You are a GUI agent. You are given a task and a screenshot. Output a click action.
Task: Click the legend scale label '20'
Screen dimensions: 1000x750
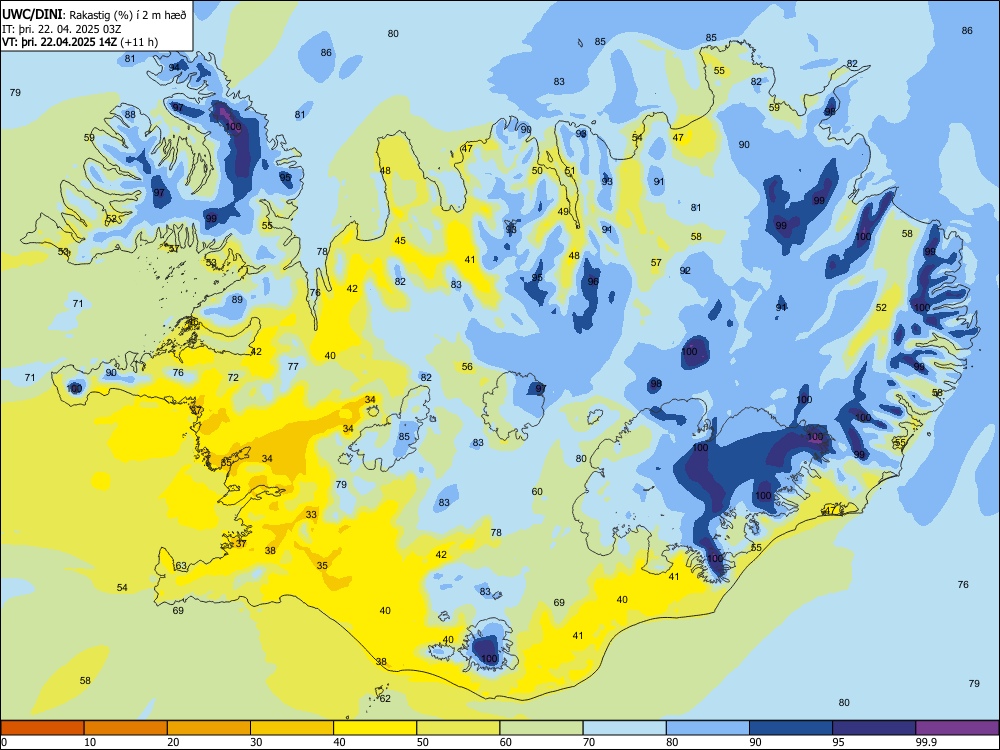pyautogui.click(x=173, y=742)
